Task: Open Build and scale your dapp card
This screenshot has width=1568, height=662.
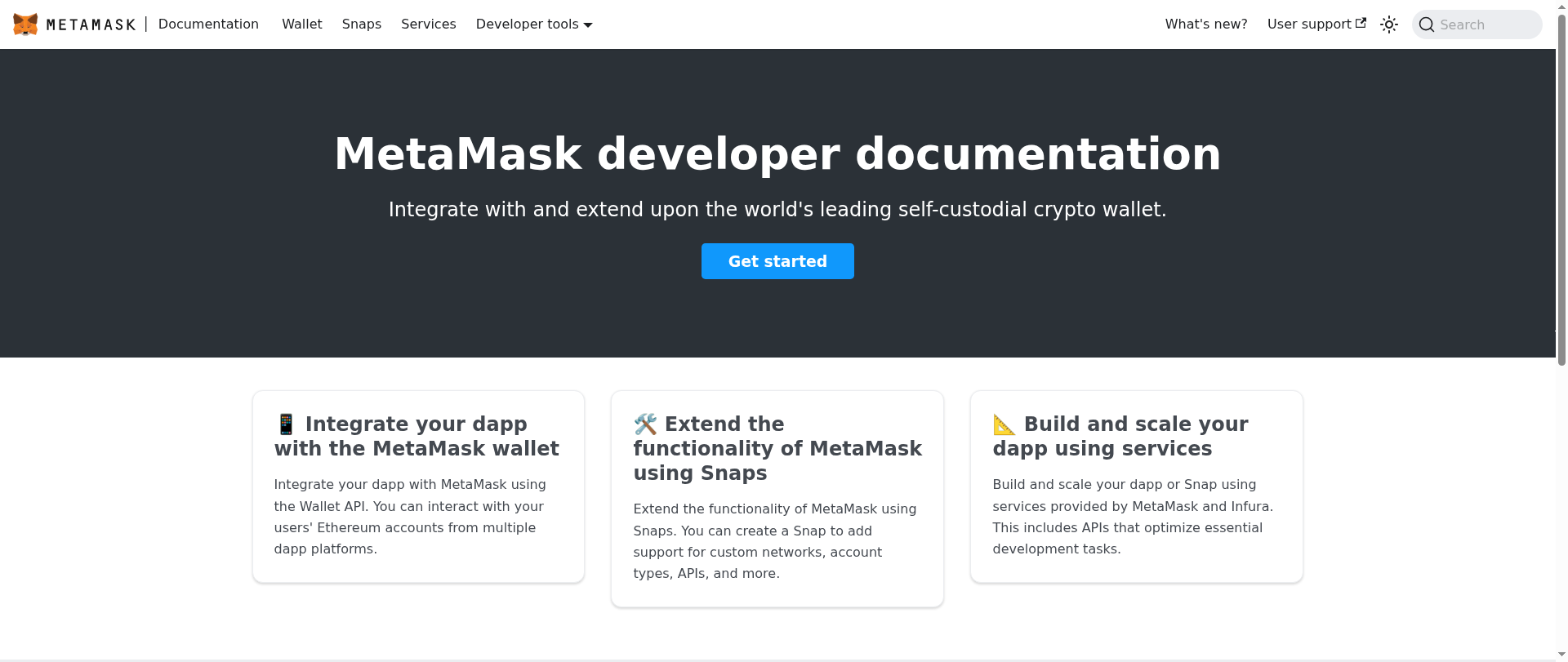Action: 1137,487
